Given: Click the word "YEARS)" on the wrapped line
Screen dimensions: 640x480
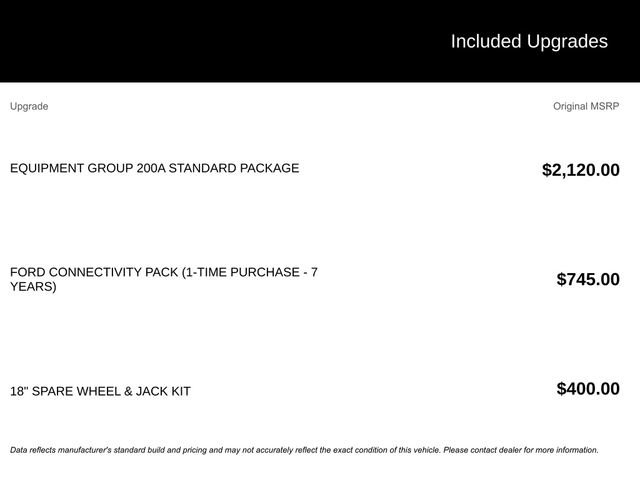Looking at the screenshot, I should click(x=33, y=287).
